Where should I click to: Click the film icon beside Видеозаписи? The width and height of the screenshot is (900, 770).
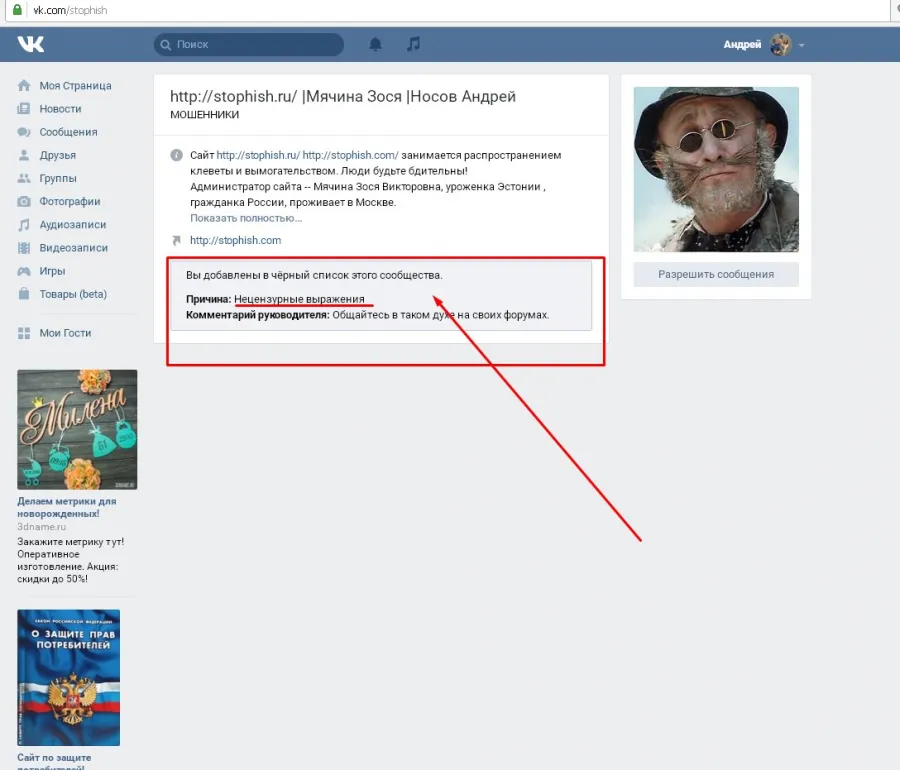tap(24, 248)
